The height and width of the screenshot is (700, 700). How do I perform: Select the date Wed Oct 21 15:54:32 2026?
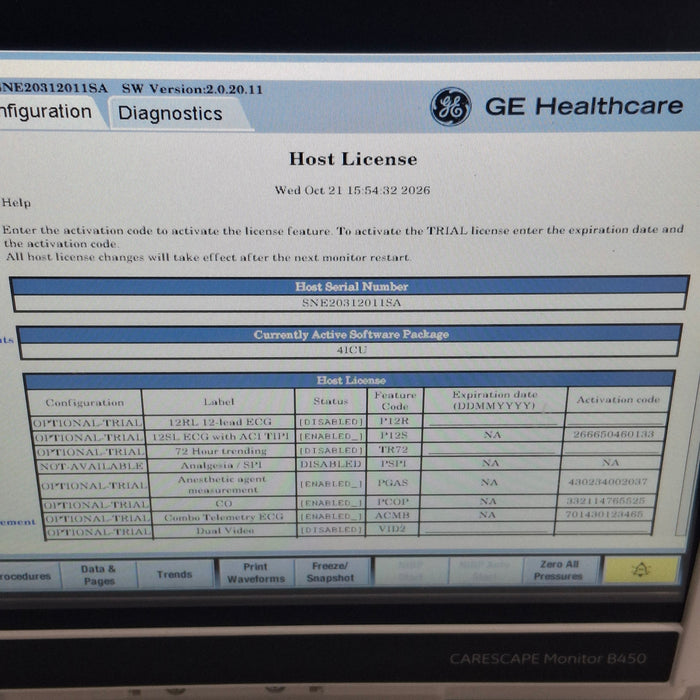(352, 190)
